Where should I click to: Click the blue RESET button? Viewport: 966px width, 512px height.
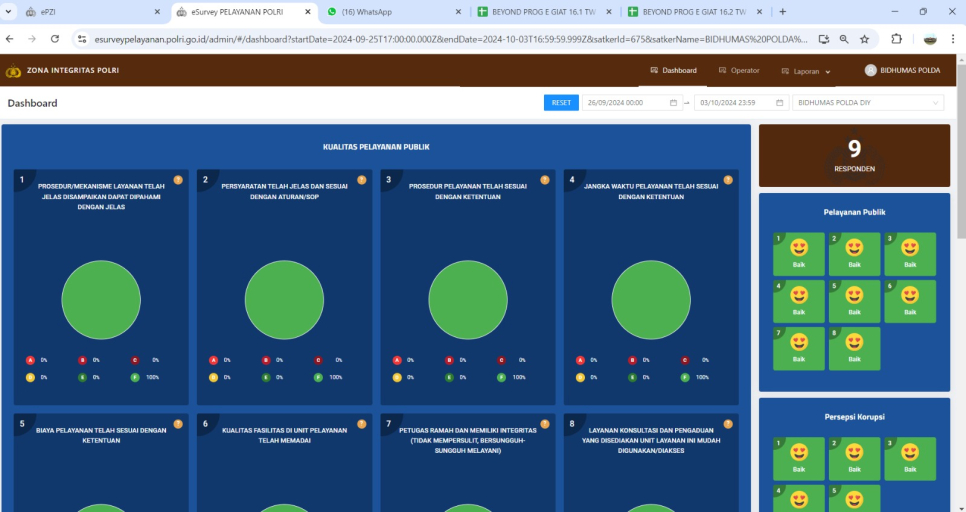click(561, 103)
